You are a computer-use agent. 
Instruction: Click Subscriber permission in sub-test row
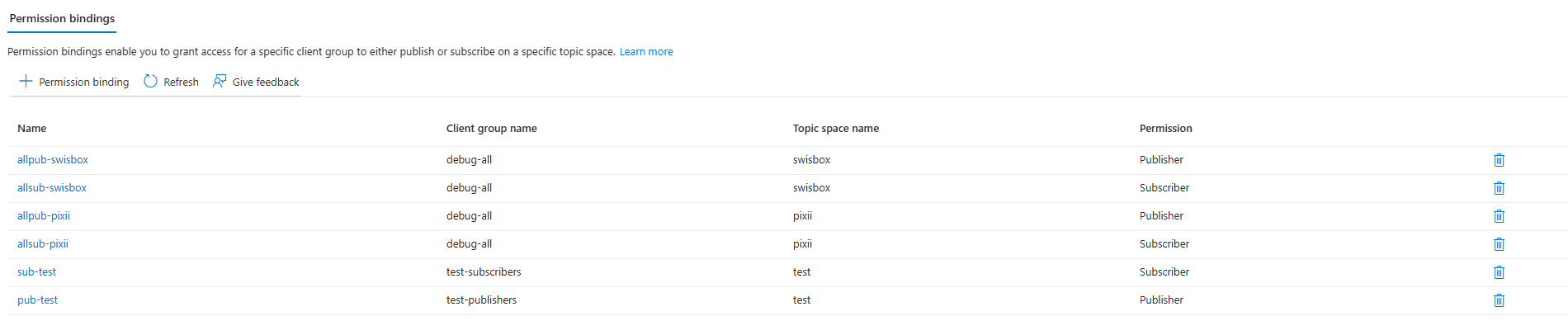tap(1164, 271)
